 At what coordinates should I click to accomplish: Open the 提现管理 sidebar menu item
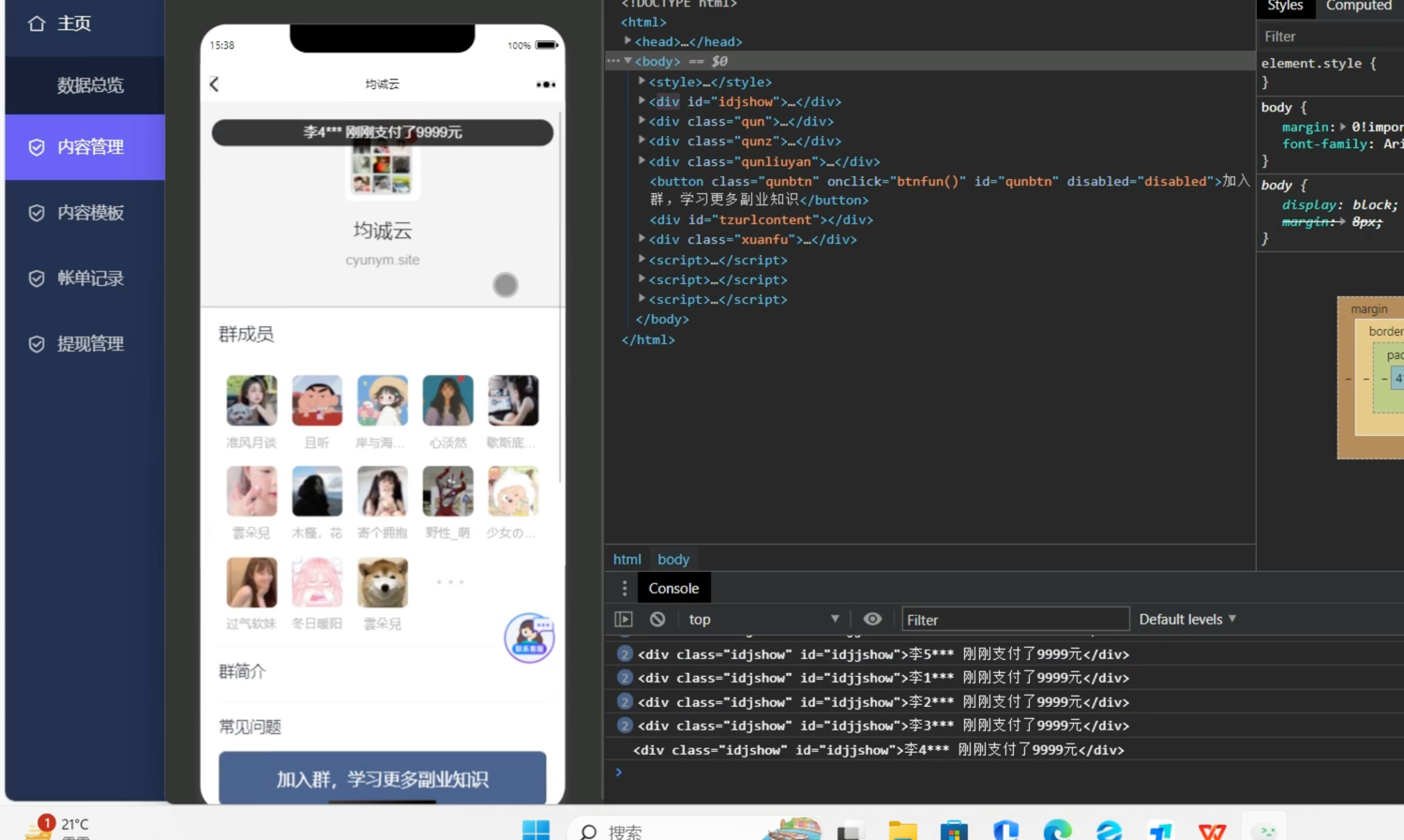[90, 344]
